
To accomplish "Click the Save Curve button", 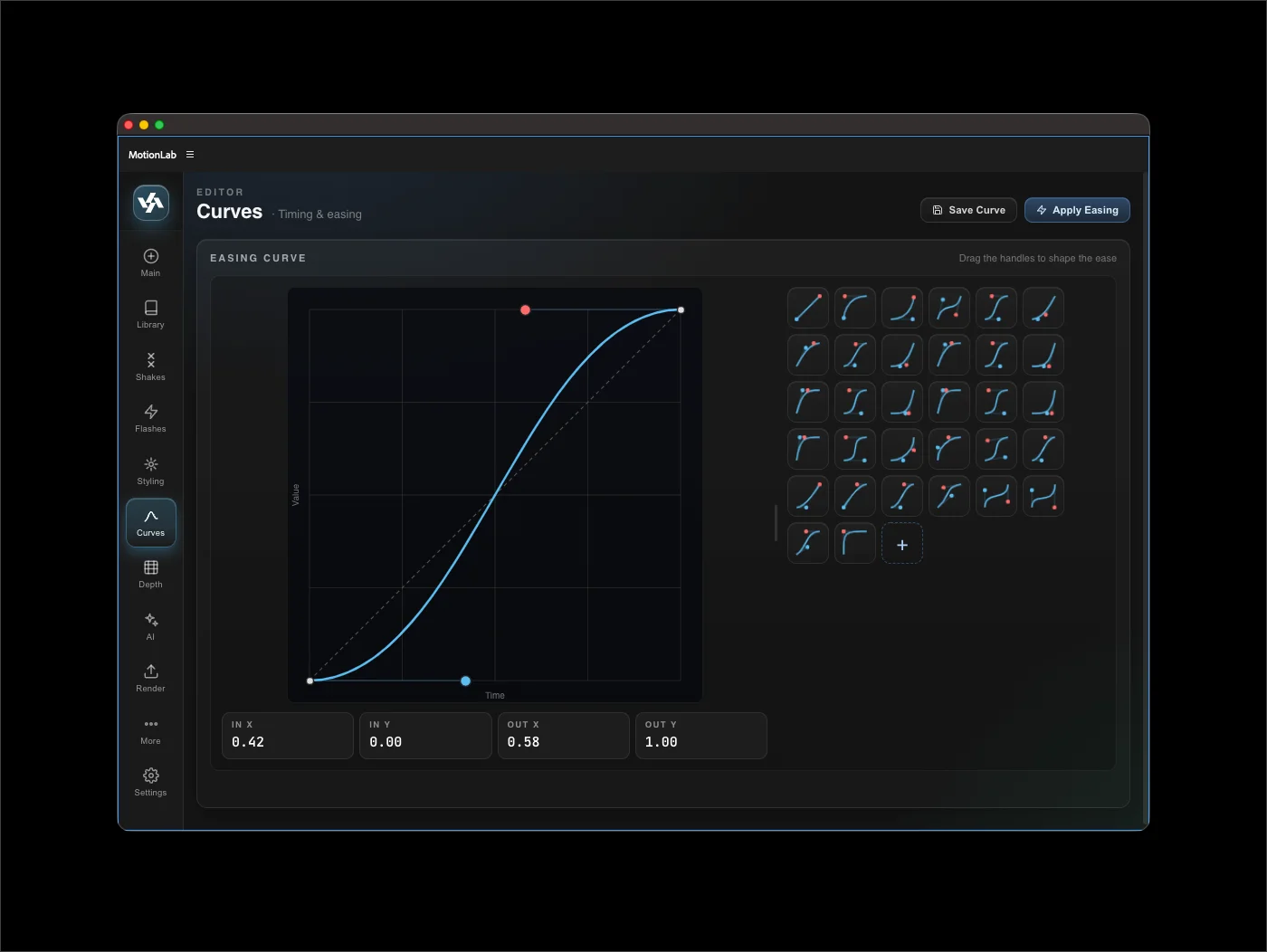I will tap(968, 210).
